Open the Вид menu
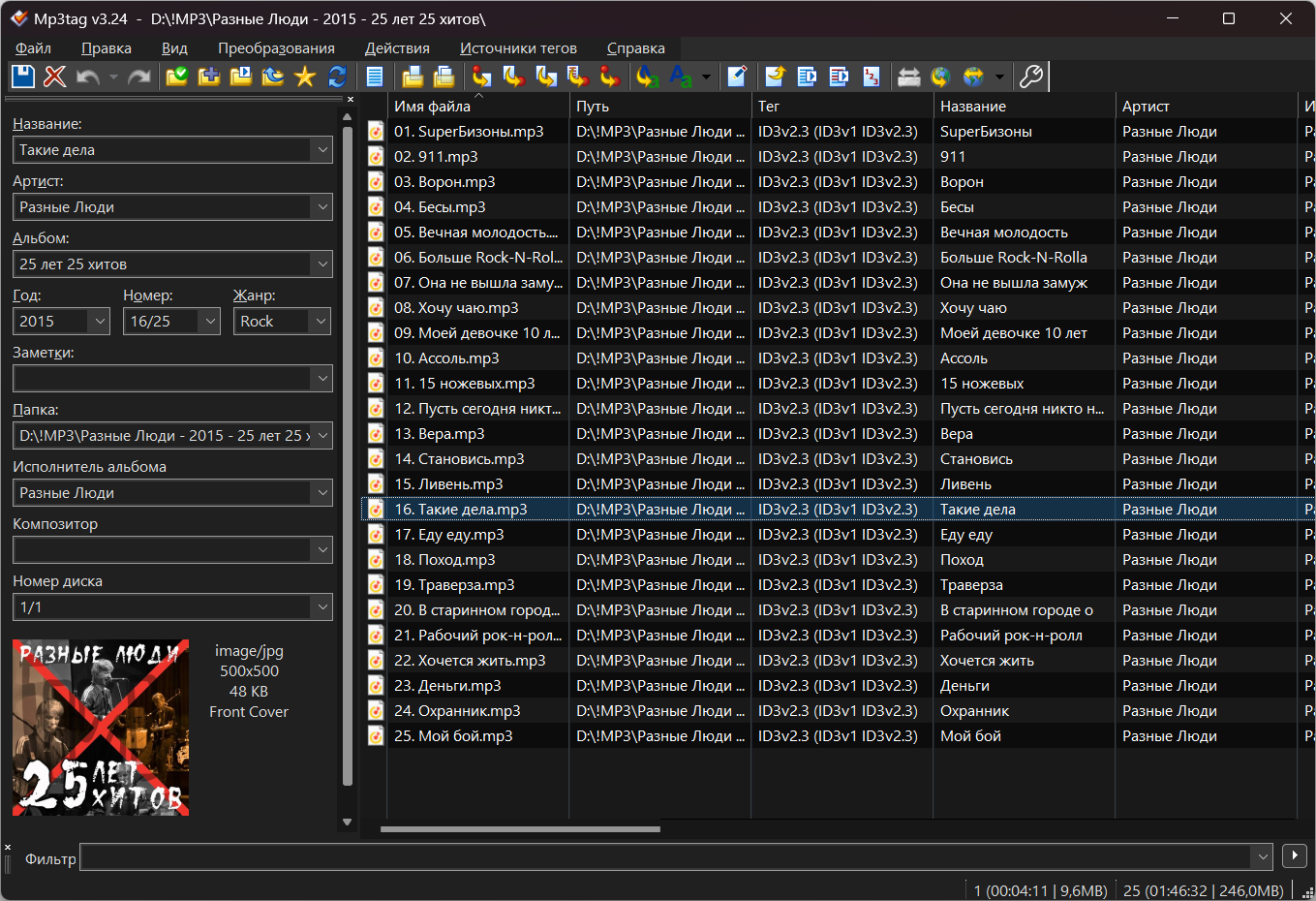 click(x=174, y=48)
